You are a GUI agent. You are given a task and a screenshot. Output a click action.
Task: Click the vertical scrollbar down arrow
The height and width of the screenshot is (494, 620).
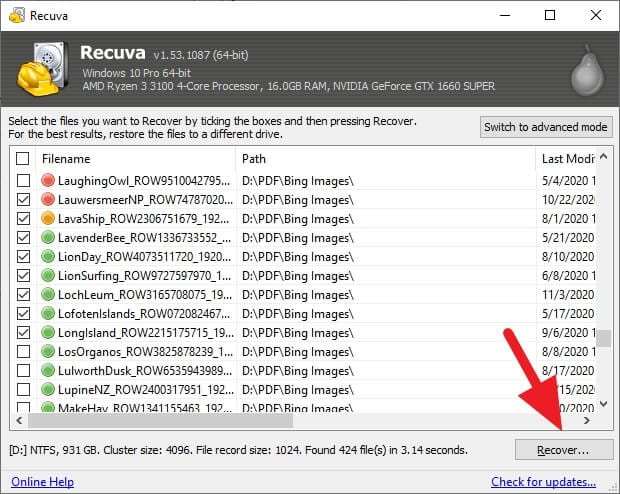pyautogui.click(x=603, y=404)
